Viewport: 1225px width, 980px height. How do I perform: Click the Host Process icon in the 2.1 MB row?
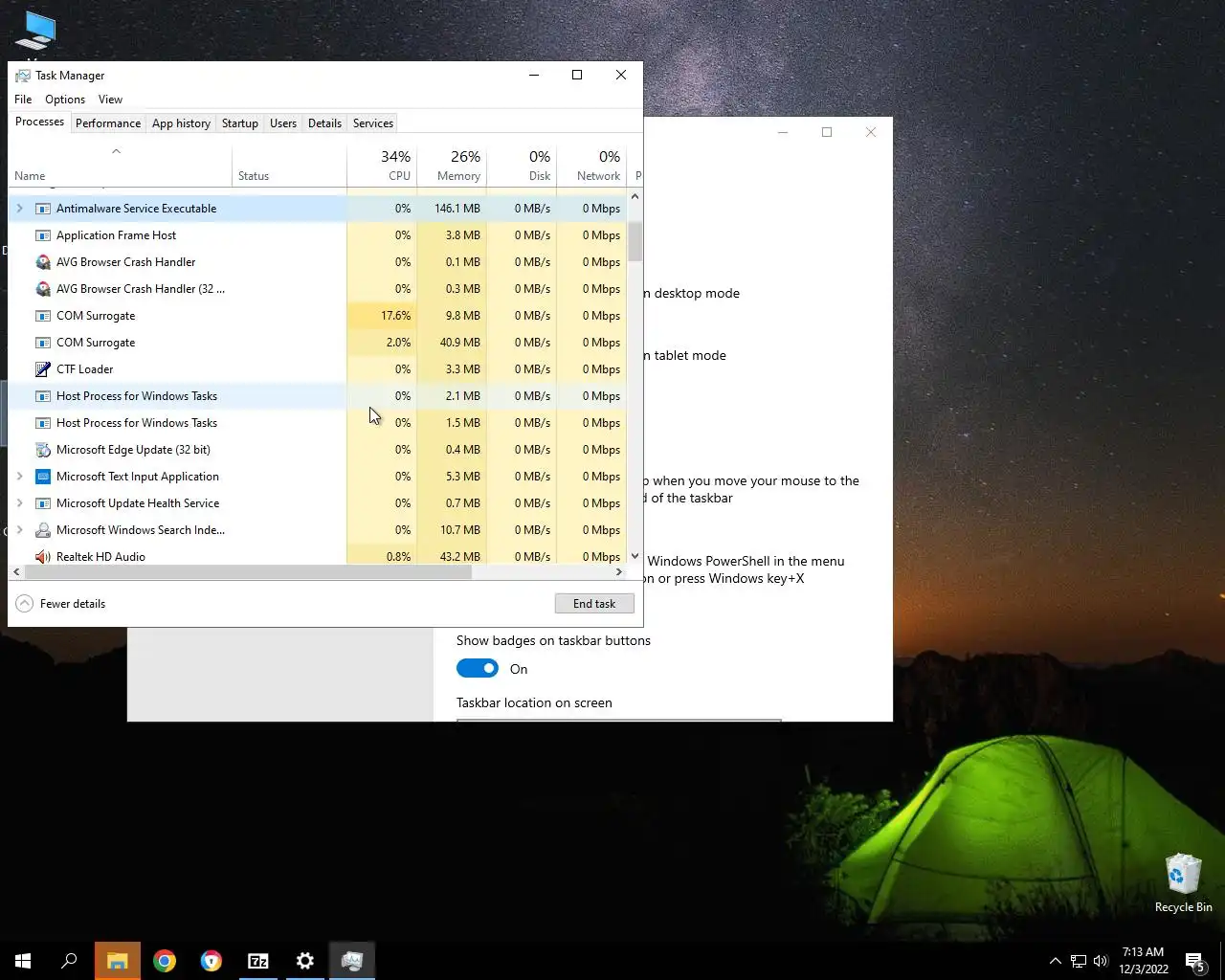pyautogui.click(x=43, y=396)
